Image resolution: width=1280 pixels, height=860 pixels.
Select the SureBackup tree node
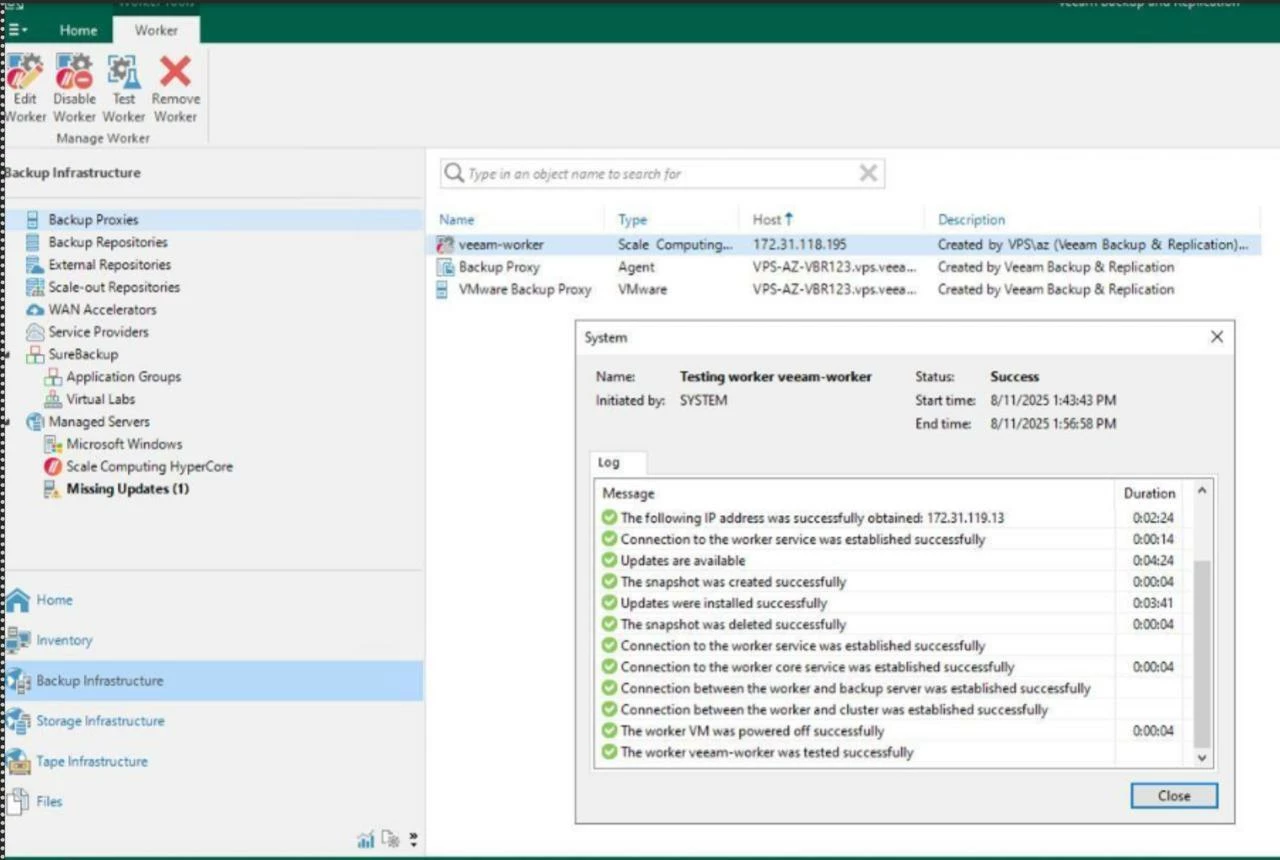click(x=83, y=354)
